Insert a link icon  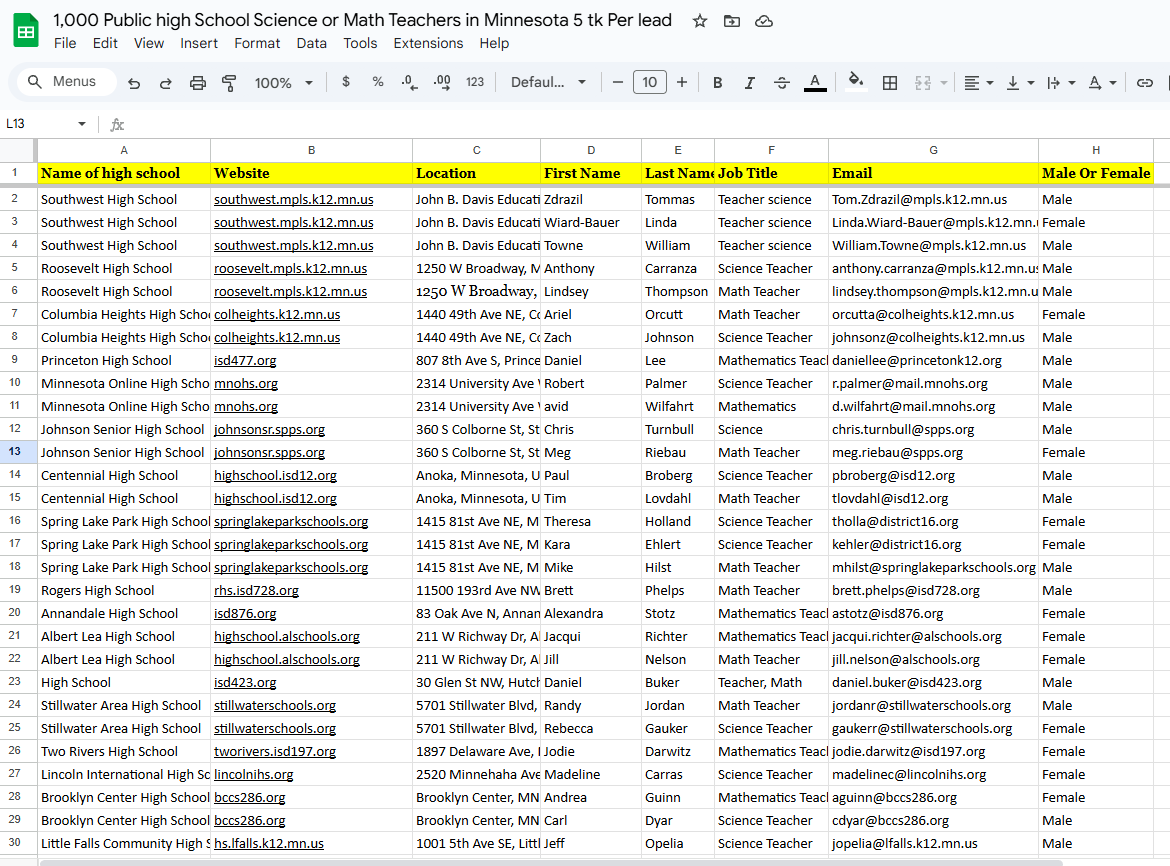coord(1145,83)
